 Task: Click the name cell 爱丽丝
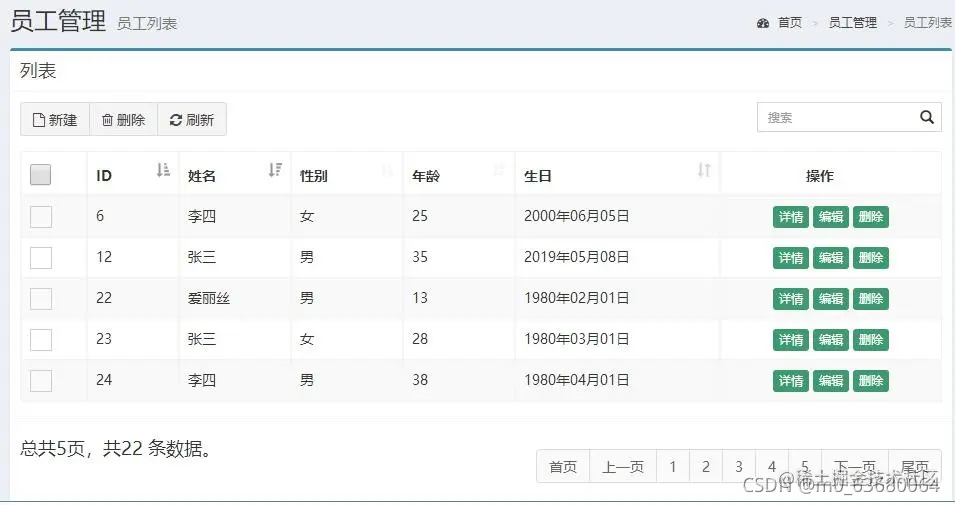pyautogui.click(x=209, y=298)
